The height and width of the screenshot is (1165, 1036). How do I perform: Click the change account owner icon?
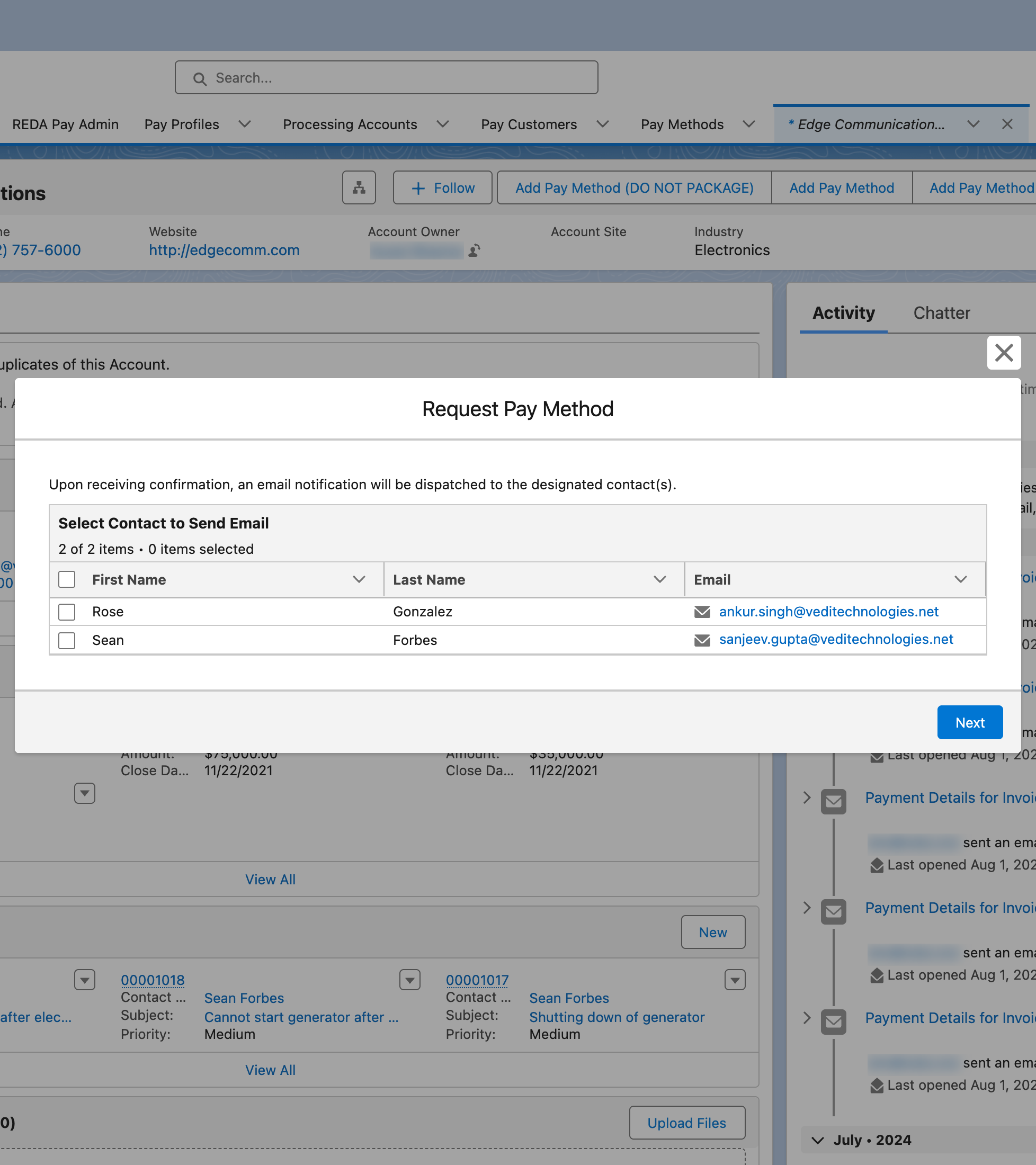coord(475,250)
